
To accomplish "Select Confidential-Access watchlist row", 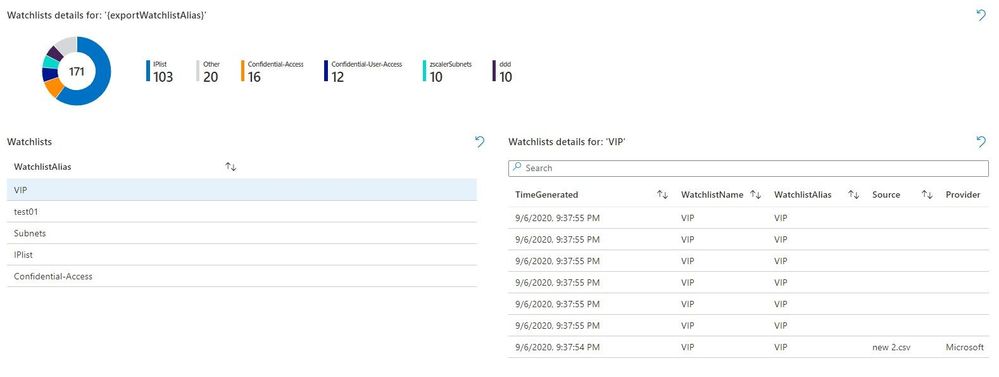I will (241, 276).
